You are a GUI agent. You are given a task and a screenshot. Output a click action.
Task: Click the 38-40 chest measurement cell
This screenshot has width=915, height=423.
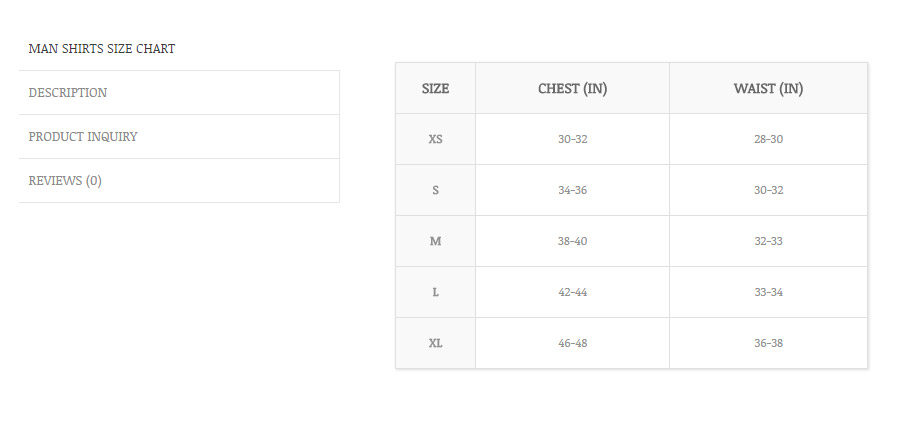point(572,242)
